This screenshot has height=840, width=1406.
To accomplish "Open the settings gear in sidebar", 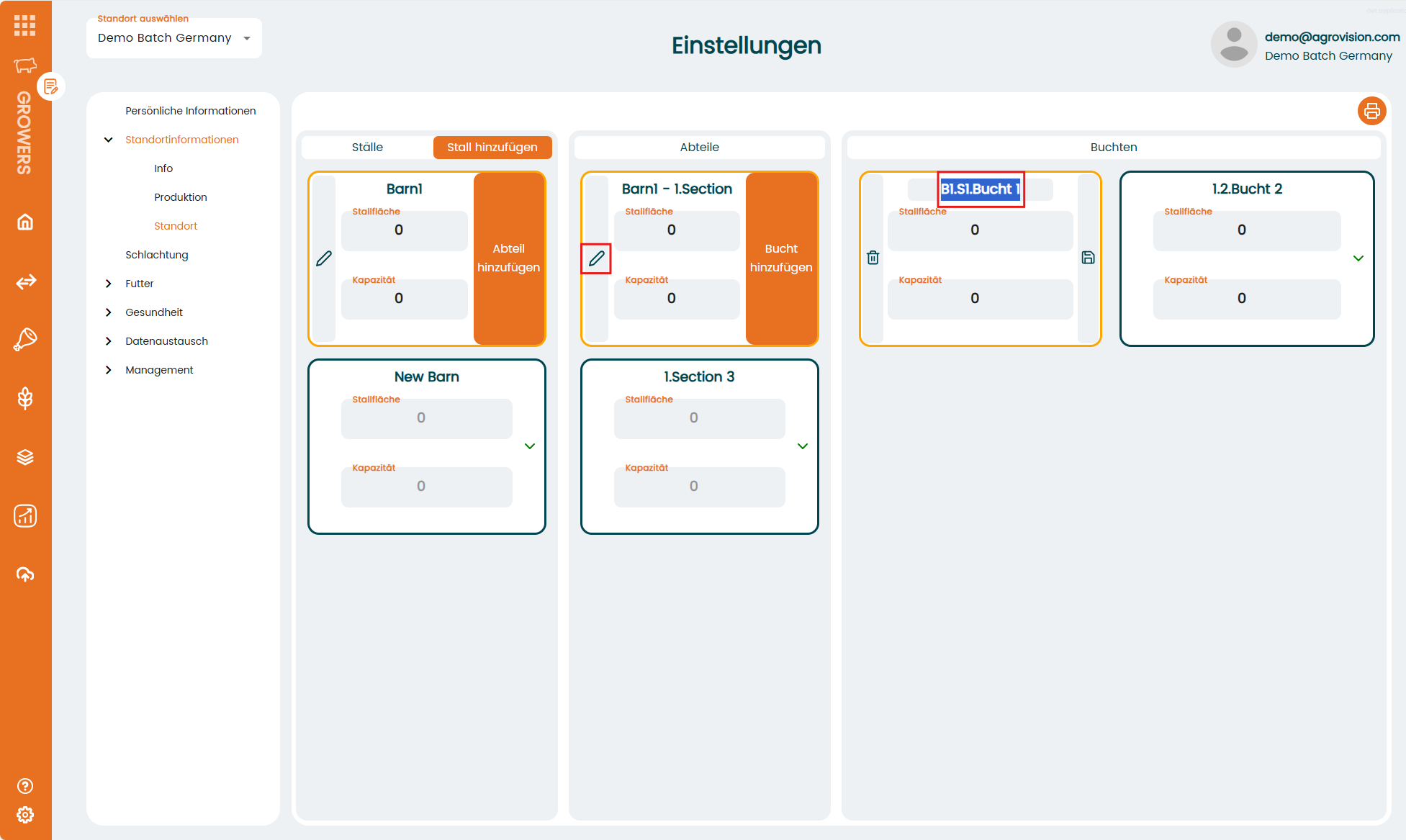I will 25,815.
